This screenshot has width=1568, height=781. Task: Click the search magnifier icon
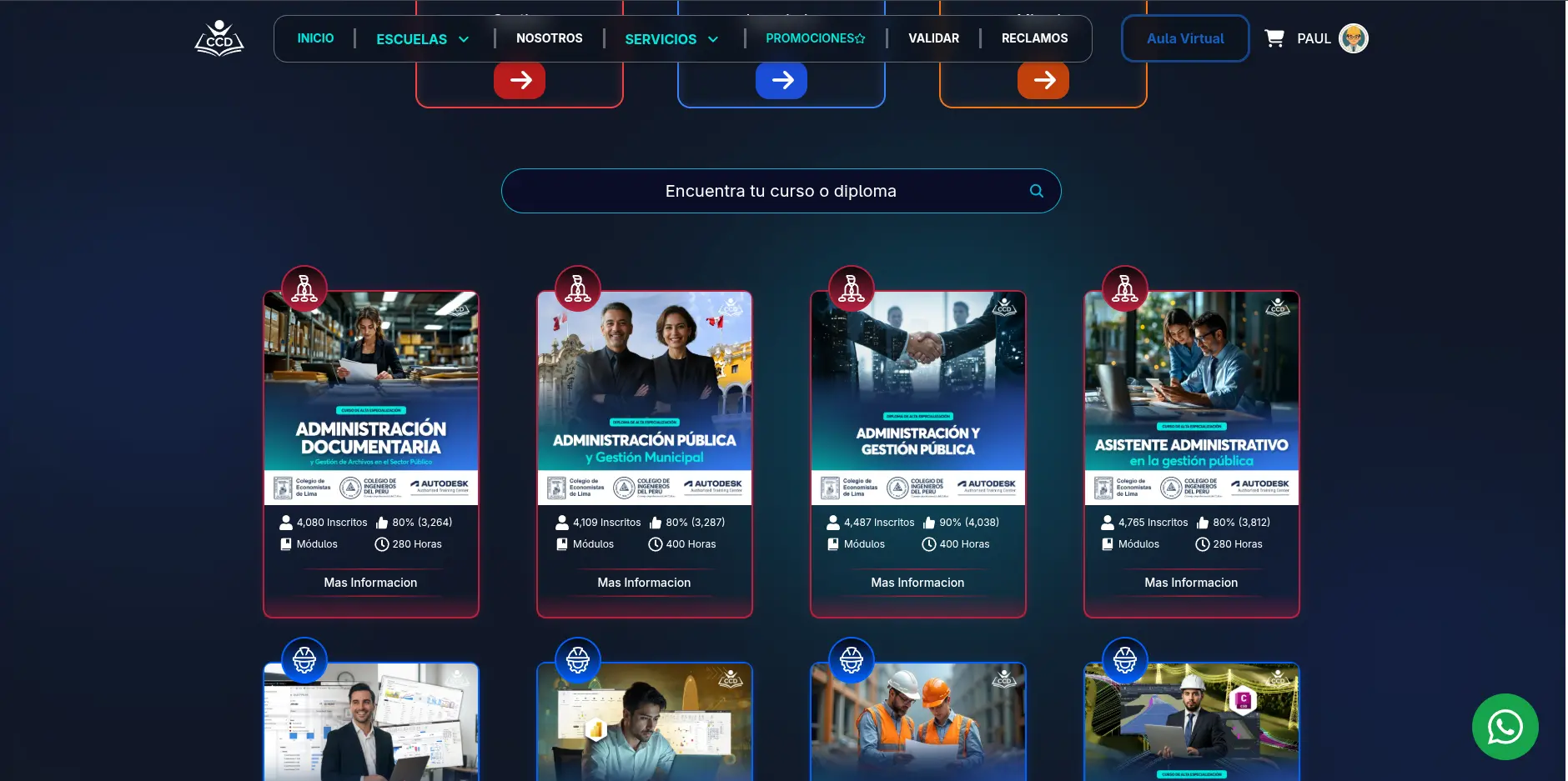pos(1036,191)
